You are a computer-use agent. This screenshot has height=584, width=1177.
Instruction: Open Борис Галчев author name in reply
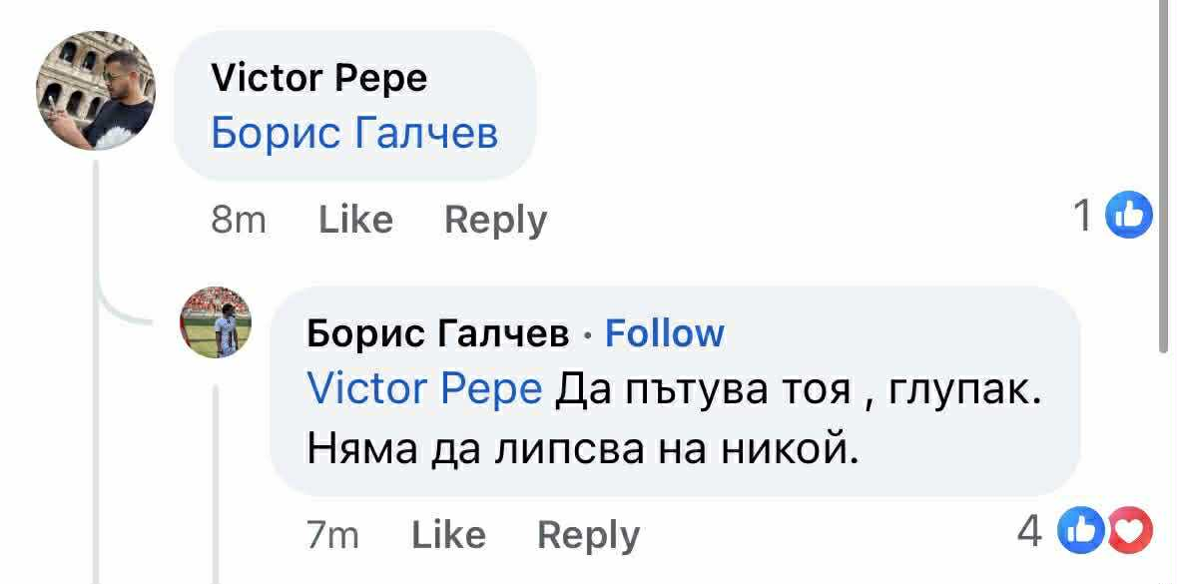[437, 333]
